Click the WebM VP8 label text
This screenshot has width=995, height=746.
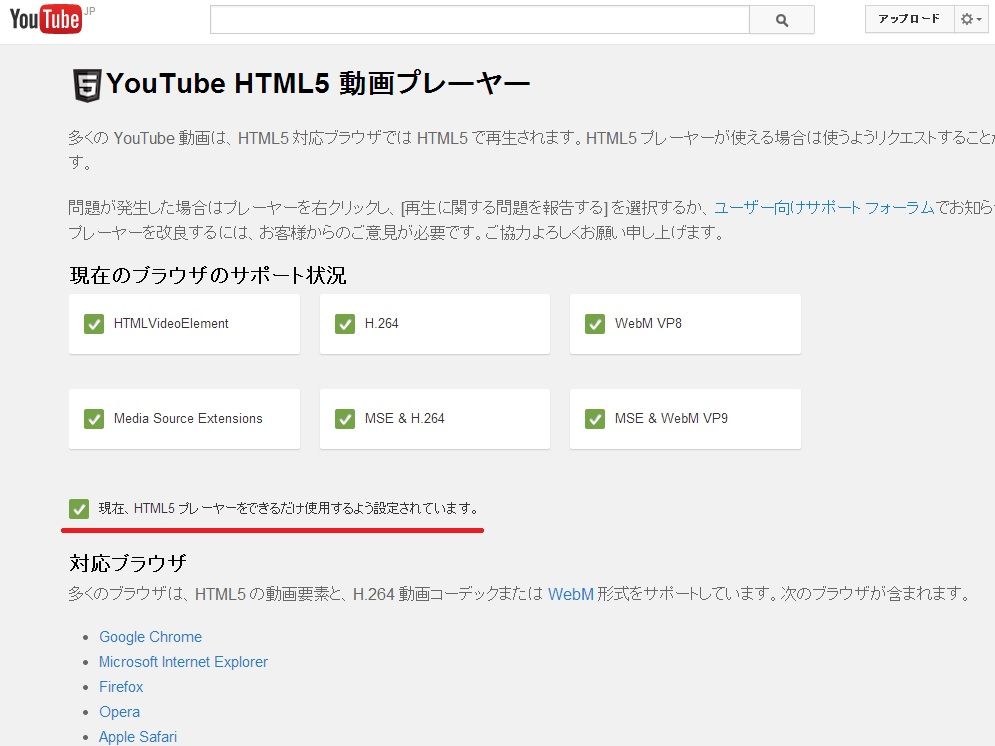[648, 324]
